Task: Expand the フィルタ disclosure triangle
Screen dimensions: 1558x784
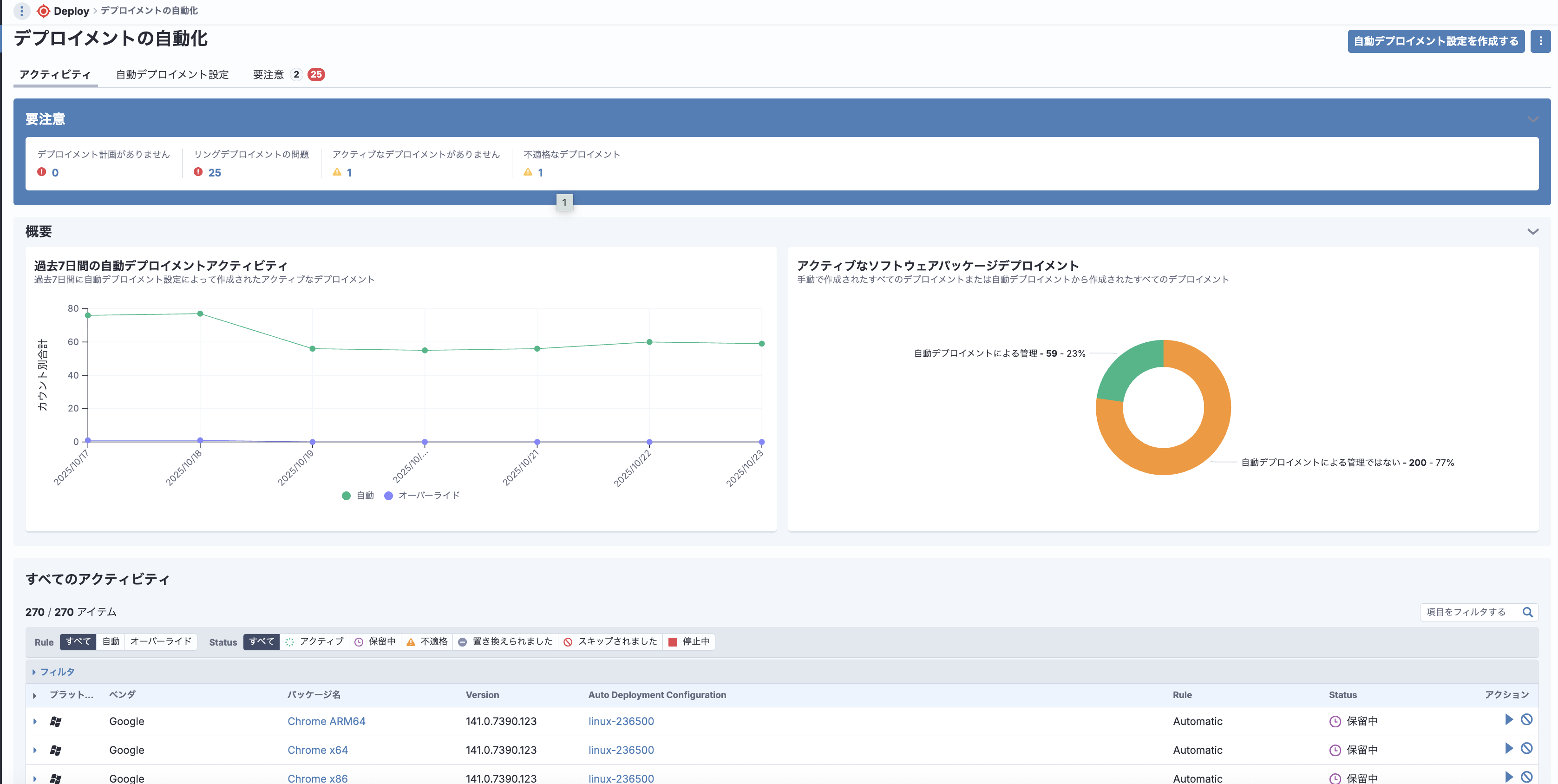Action: [x=34, y=672]
